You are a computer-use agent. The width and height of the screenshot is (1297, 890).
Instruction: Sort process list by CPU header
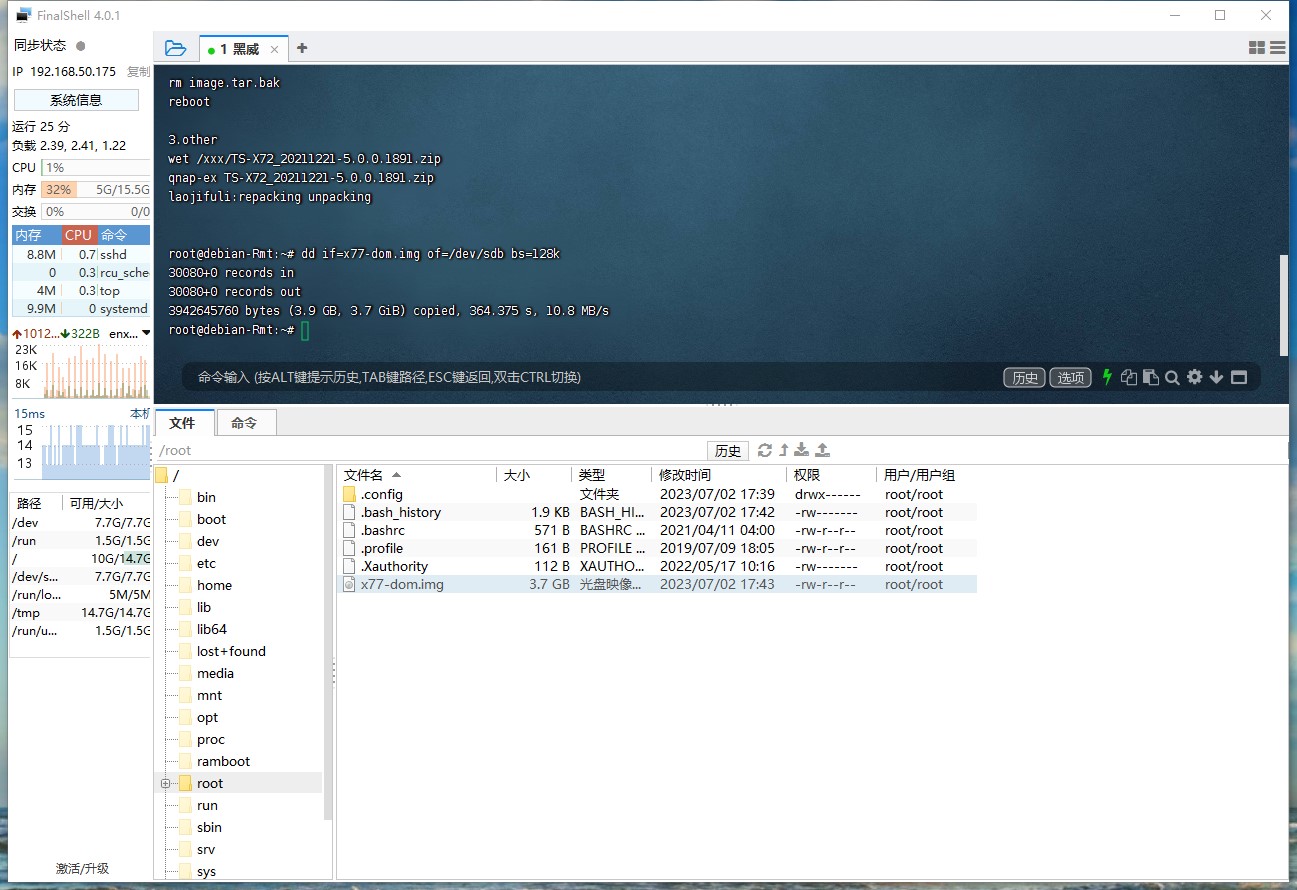pos(78,235)
